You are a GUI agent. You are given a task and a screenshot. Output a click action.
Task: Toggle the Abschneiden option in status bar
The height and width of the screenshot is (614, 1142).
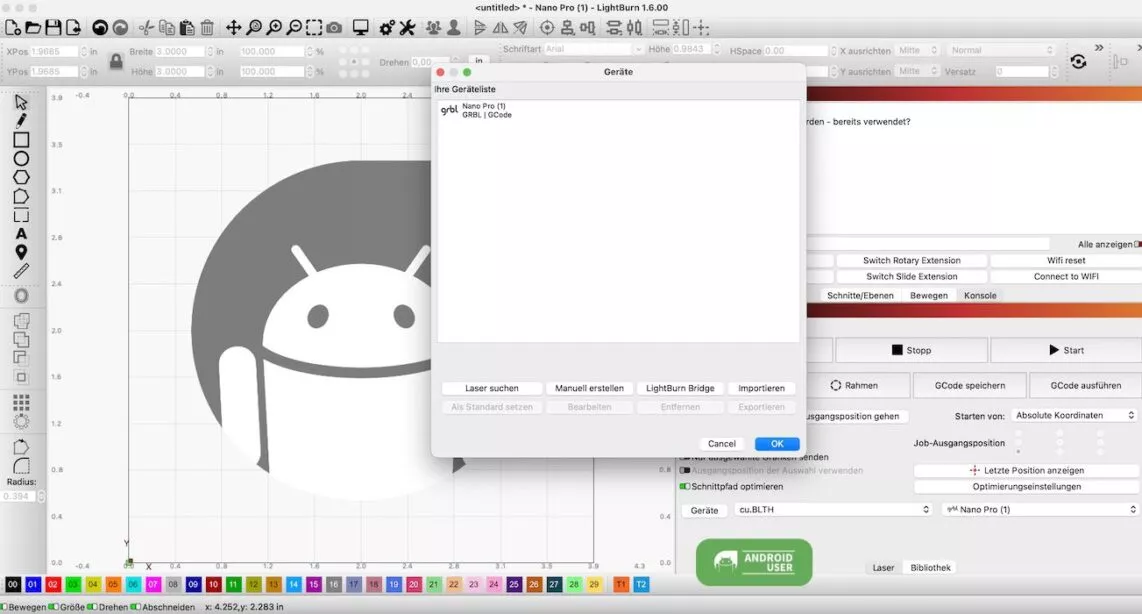click(x=135, y=607)
